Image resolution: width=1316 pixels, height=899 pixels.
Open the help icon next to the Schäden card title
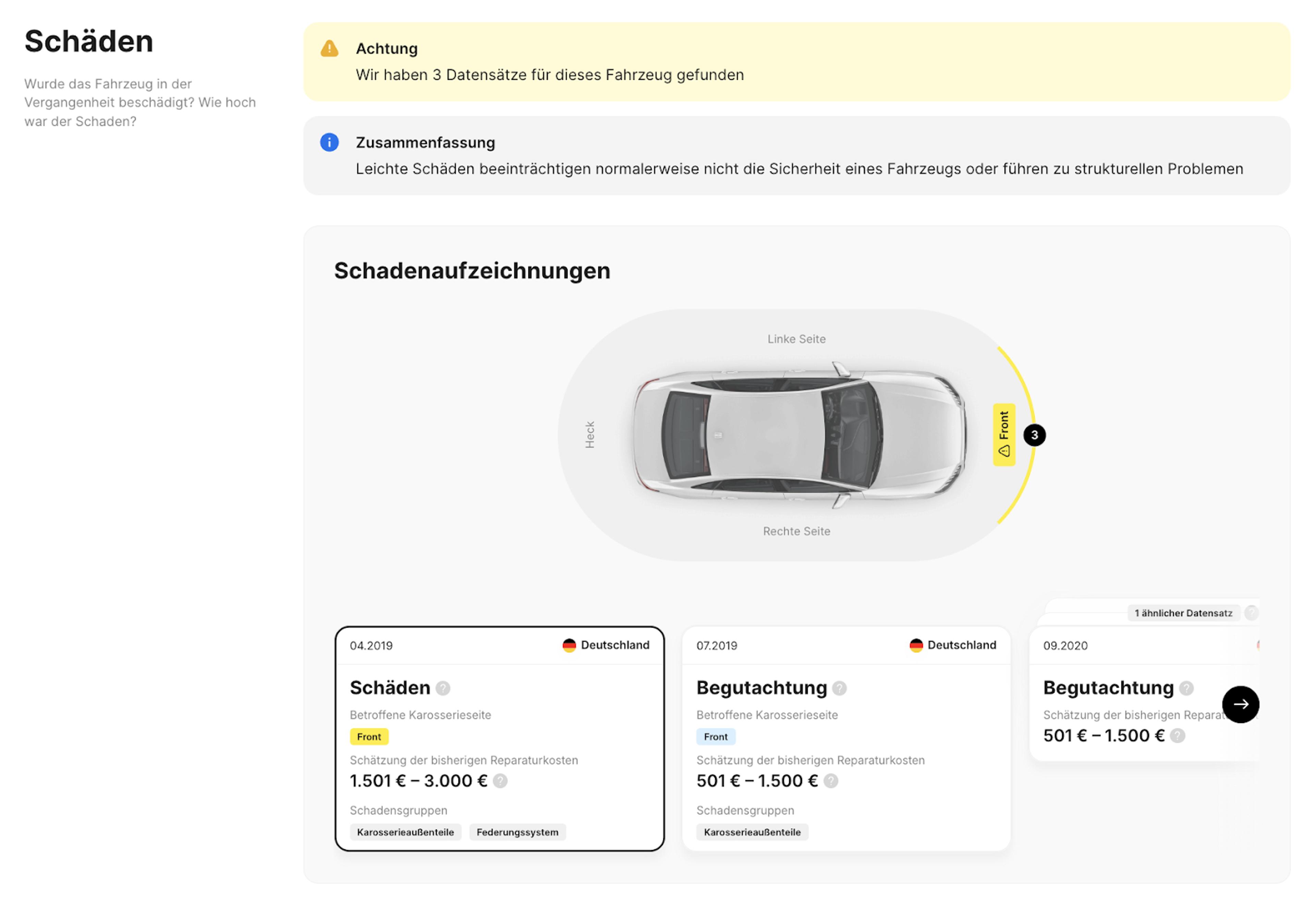click(443, 688)
